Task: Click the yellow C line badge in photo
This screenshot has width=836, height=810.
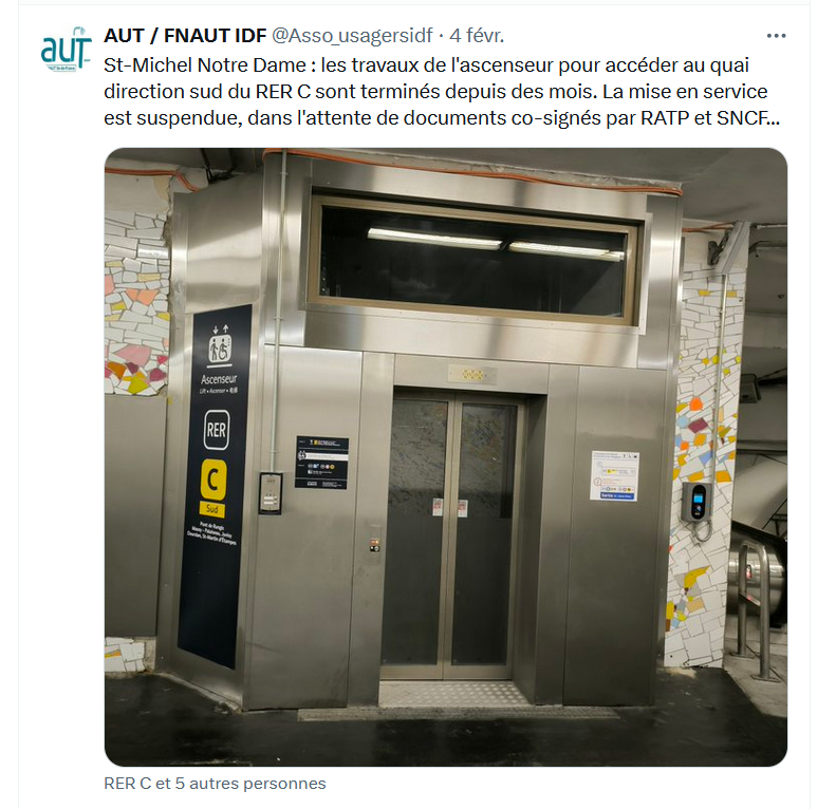Action: pyautogui.click(x=213, y=479)
